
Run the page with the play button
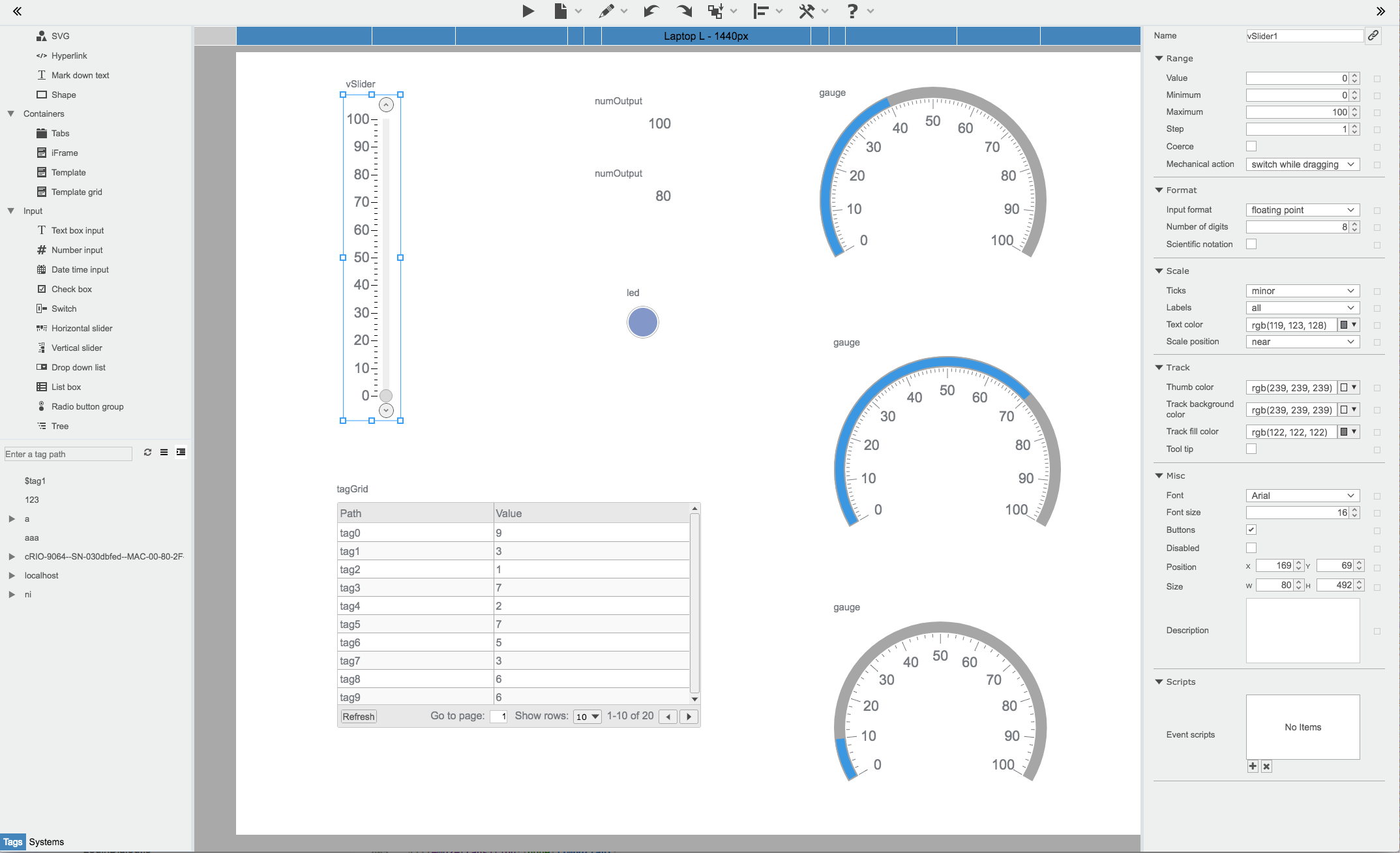[528, 11]
